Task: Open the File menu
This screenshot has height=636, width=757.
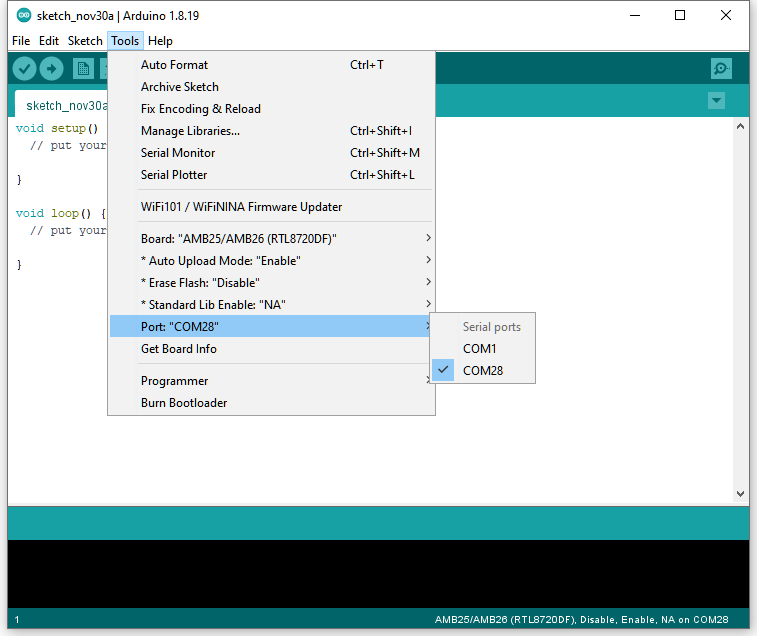Action: tap(21, 41)
